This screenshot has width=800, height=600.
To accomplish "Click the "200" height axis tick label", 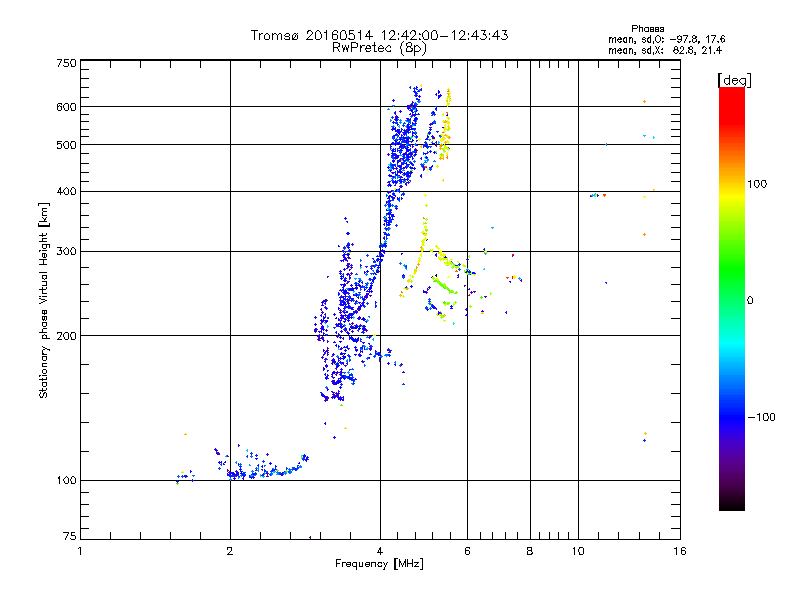I will point(66,336).
